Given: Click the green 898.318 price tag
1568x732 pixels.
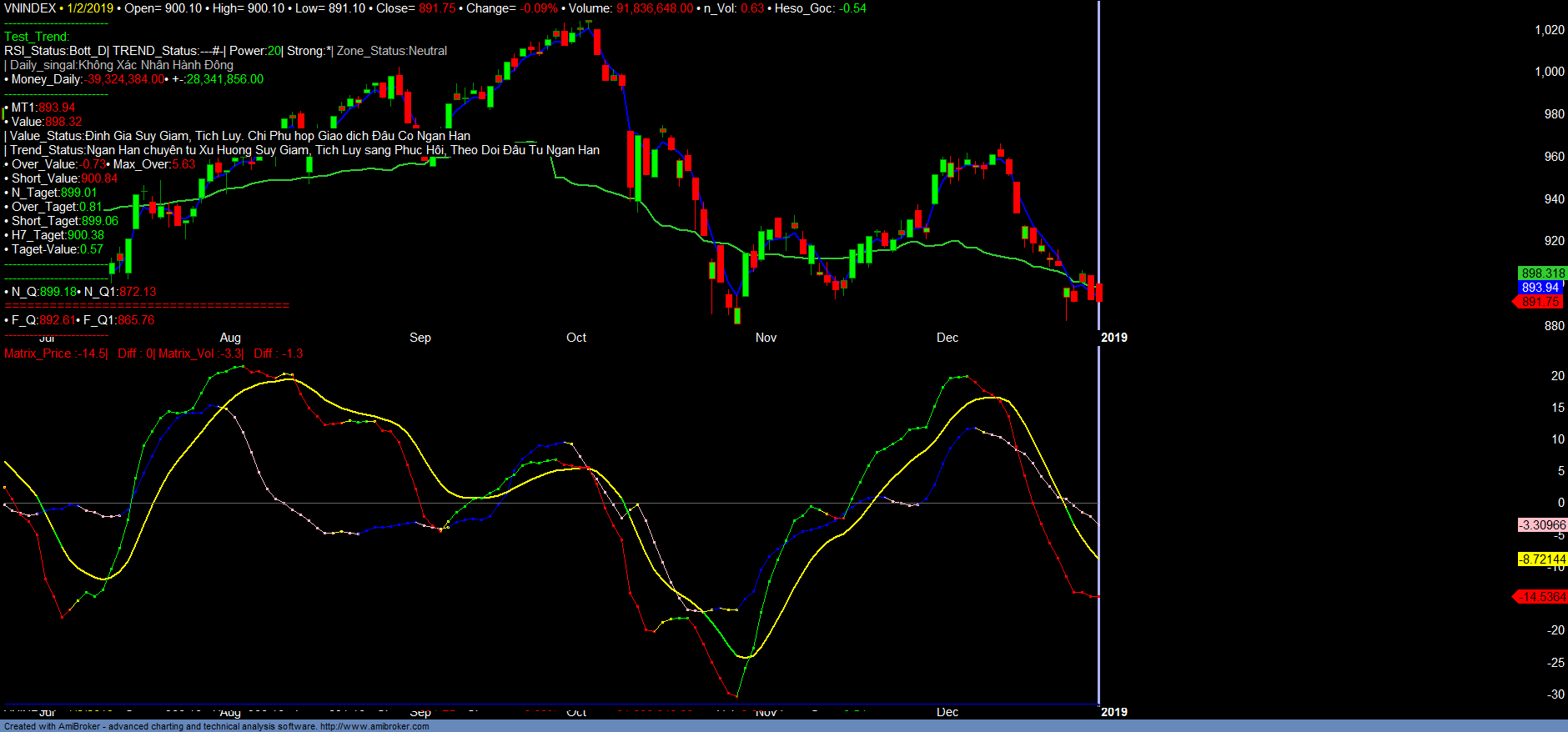Looking at the screenshot, I should pyautogui.click(x=1542, y=273).
